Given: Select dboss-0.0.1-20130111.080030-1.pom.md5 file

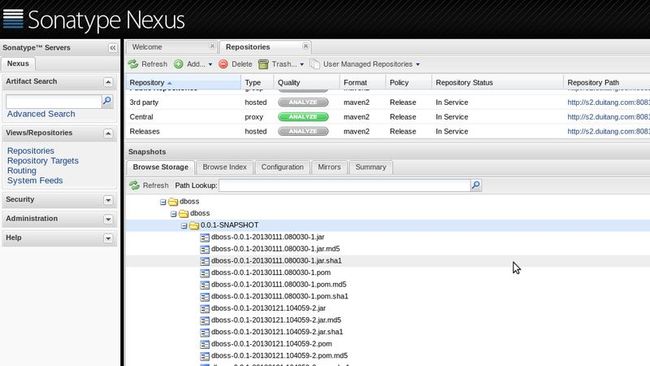Looking at the screenshot, I should click(279, 285).
